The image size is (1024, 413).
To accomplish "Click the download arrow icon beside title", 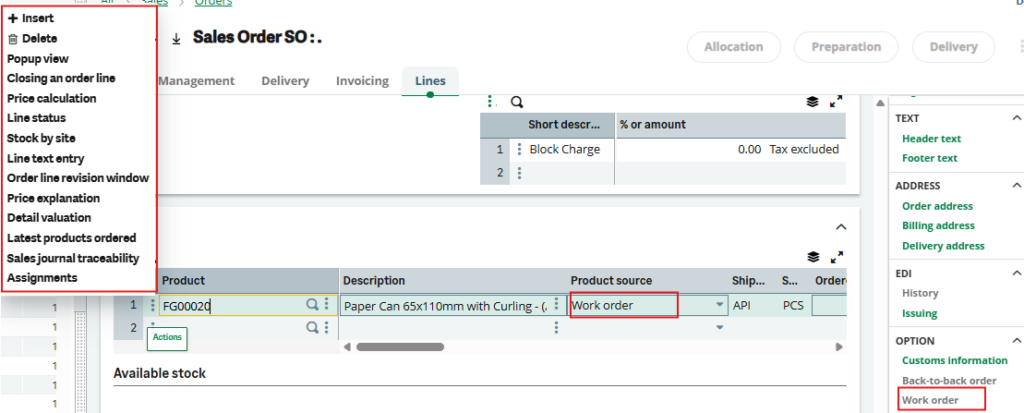I will [x=176, y=39].
